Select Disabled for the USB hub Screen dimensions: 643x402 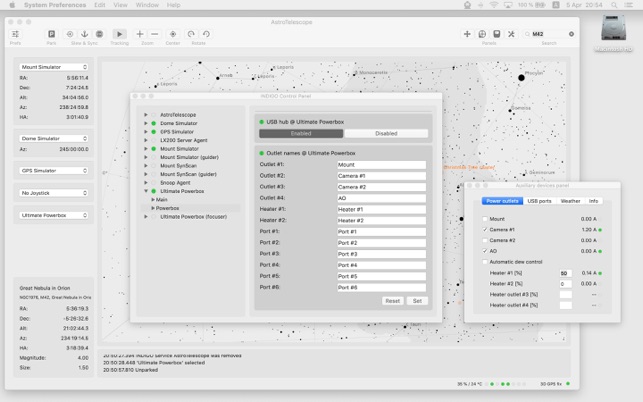[x=386, y=134]
